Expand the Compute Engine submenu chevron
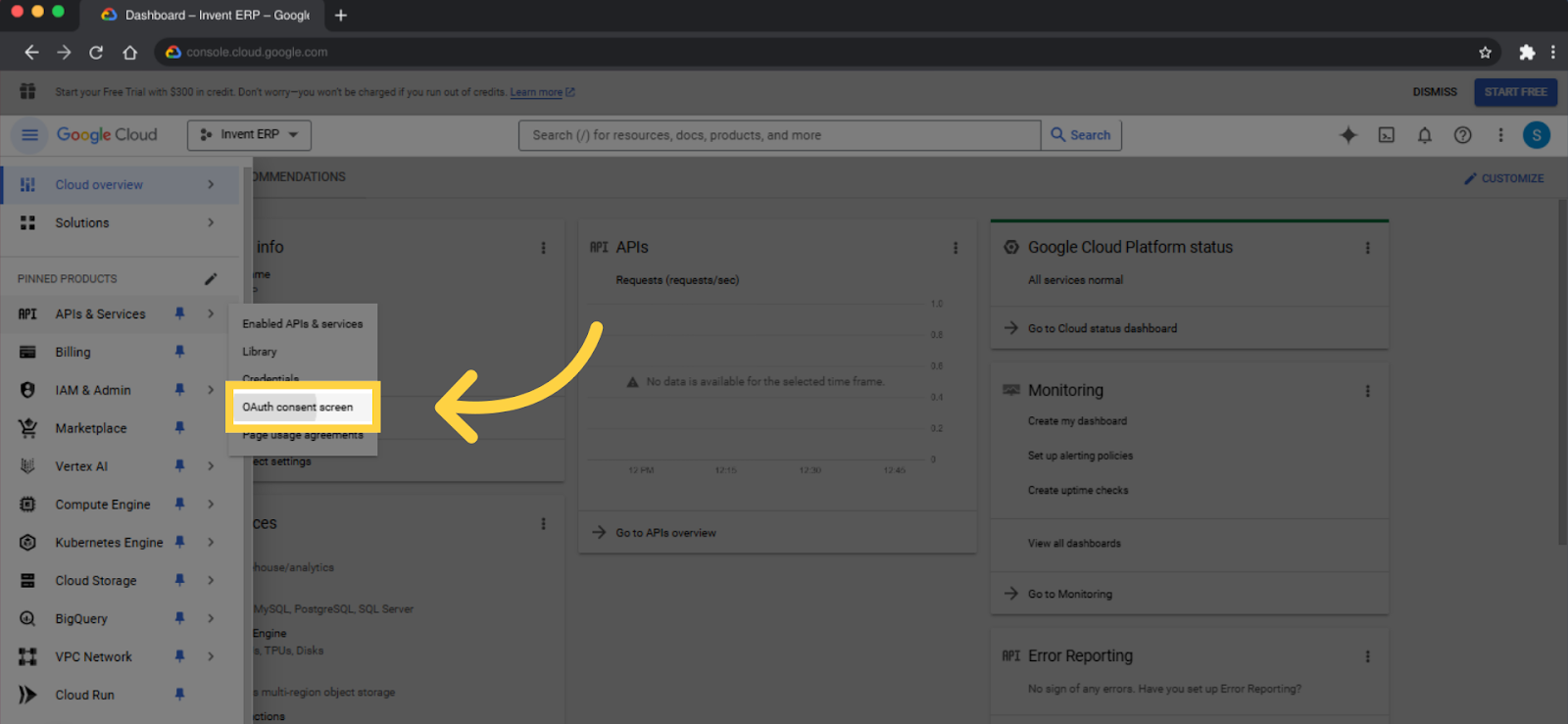 (211, 504)
